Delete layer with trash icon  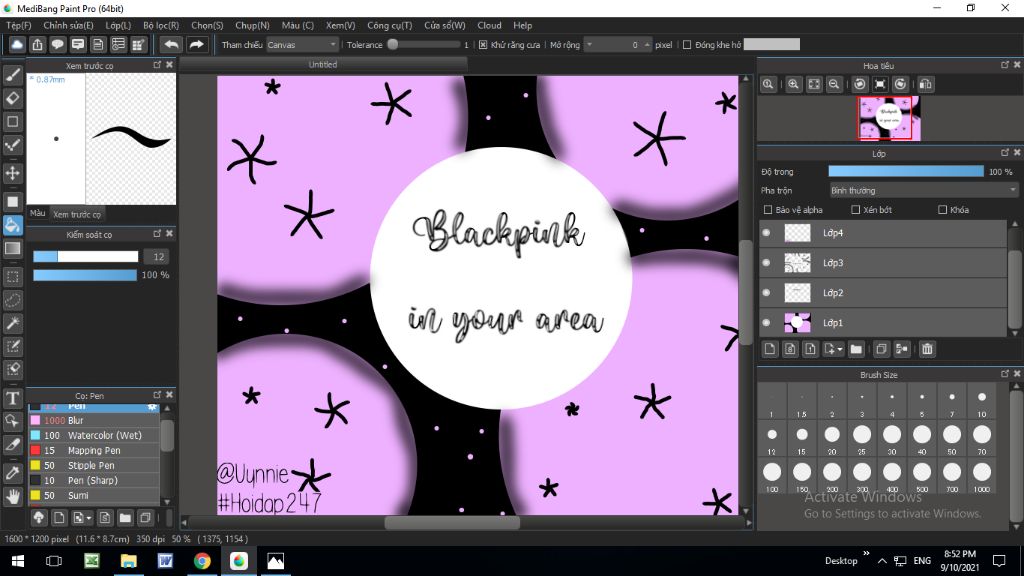[927, 349]
